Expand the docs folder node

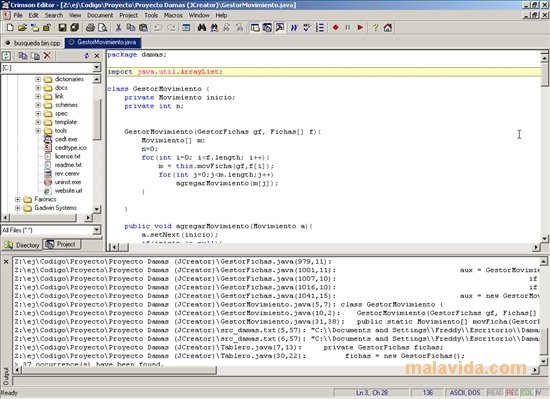tap(38, 88)
